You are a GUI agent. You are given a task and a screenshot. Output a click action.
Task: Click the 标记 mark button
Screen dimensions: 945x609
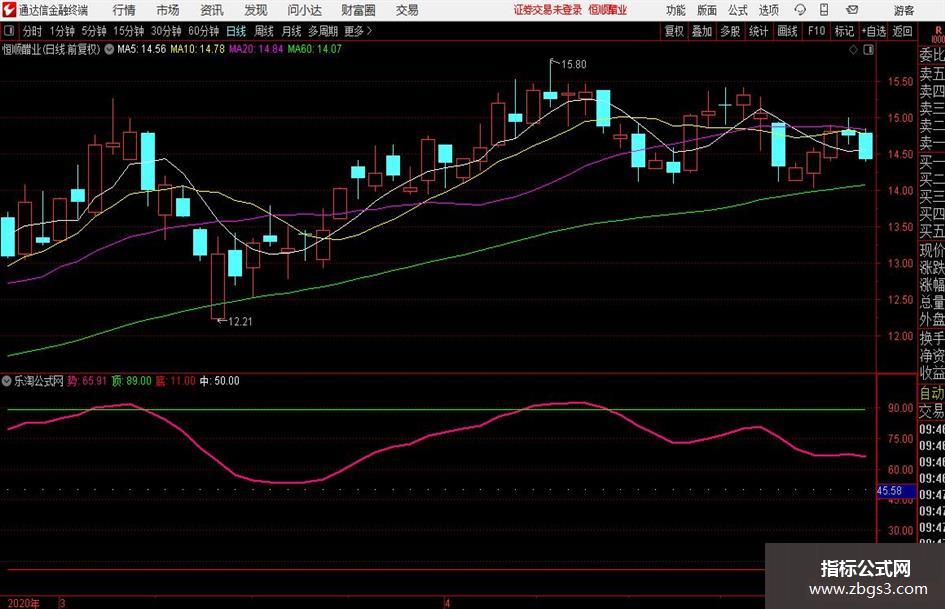pos(844,31)
